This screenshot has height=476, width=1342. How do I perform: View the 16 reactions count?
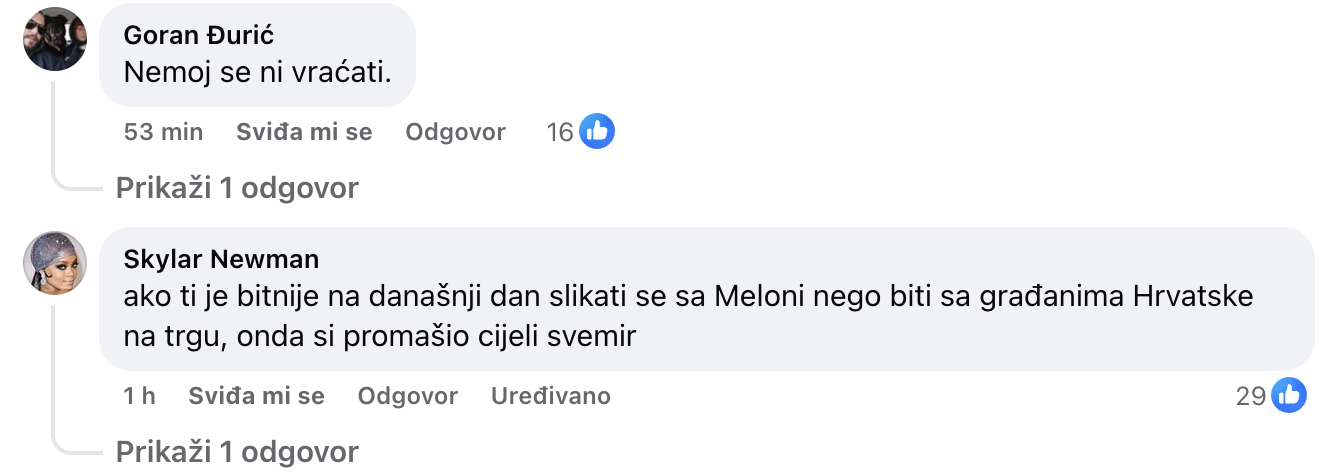click(560, 132)
